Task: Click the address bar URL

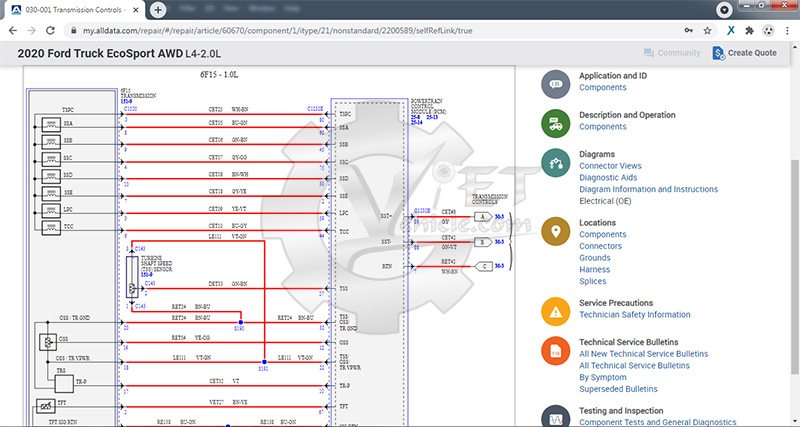Action: pos(278,31)
